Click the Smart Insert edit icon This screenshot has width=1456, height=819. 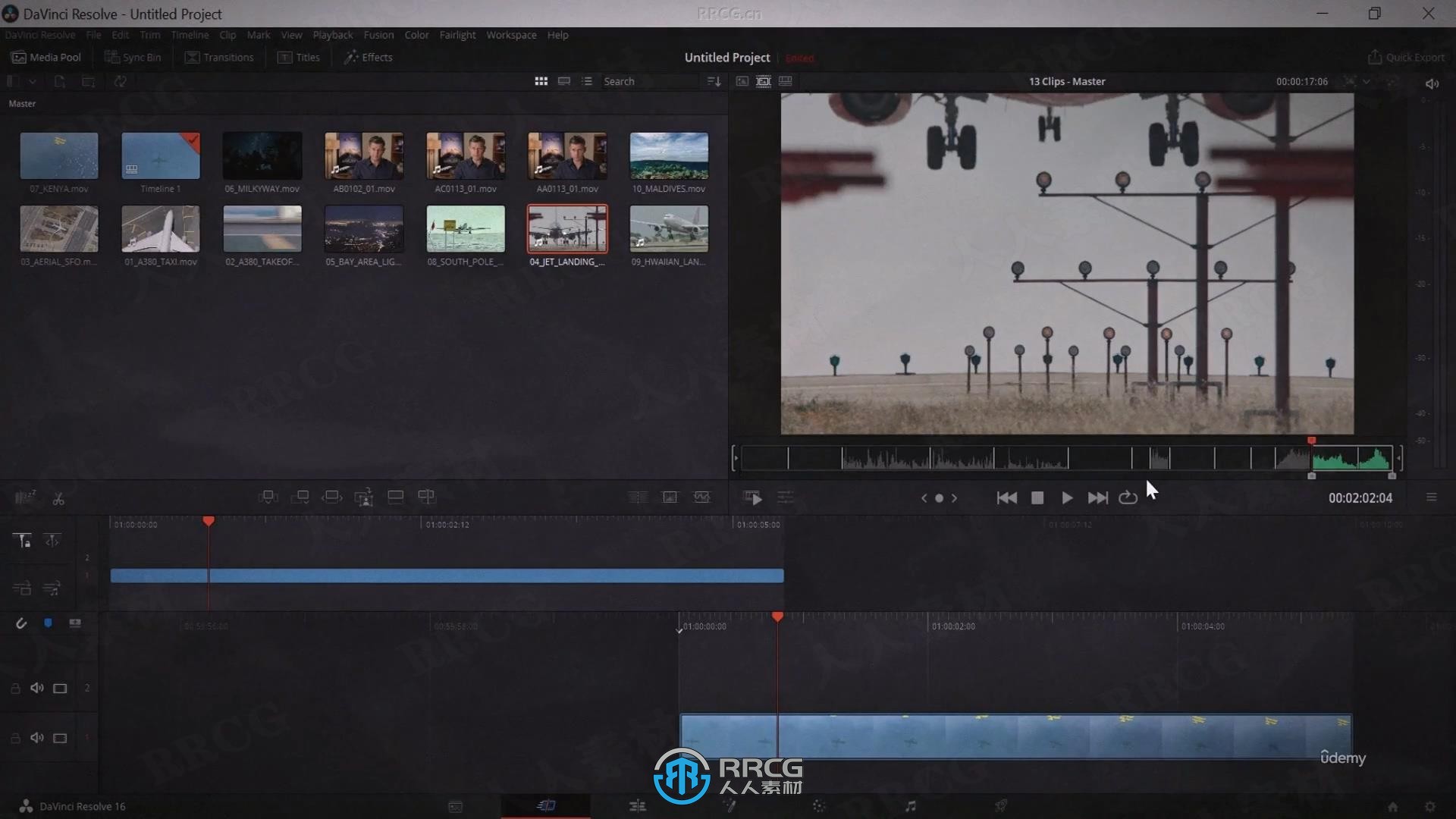coord(268,497)
